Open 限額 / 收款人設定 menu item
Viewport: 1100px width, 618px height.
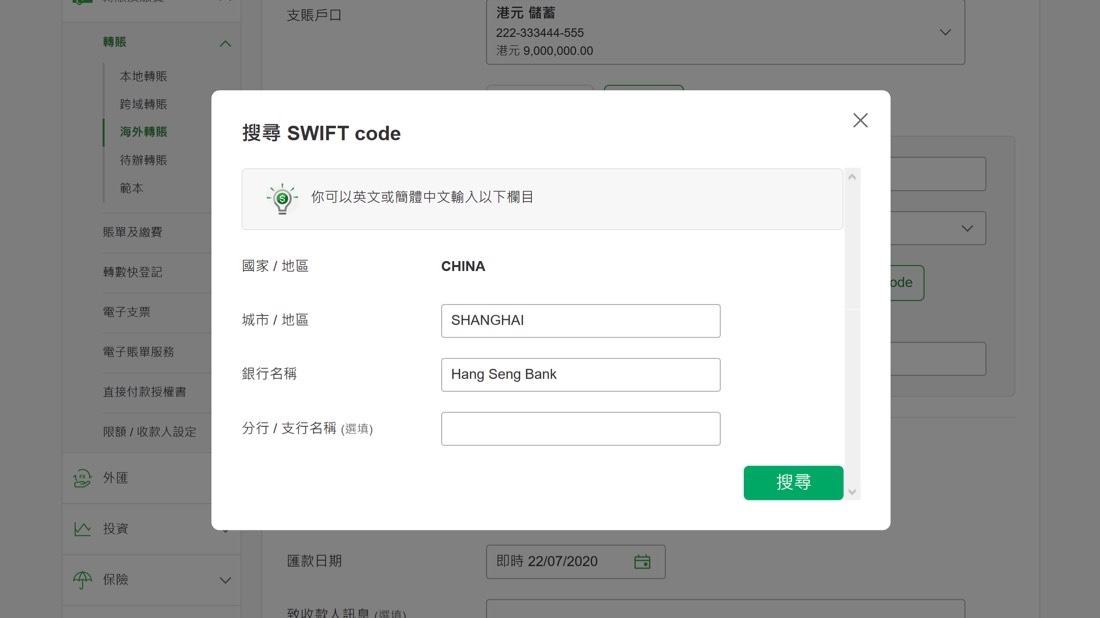[x=149, y=432]
